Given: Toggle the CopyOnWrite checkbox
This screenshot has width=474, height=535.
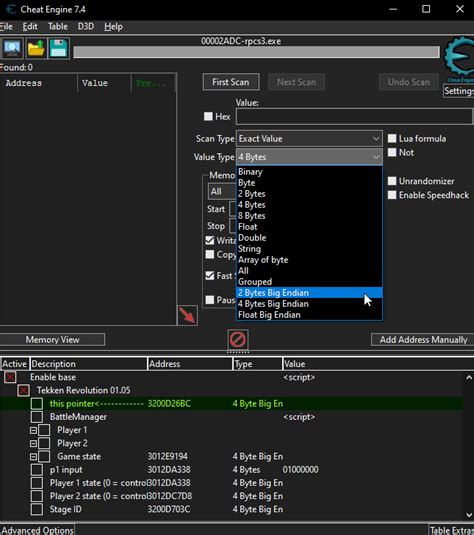Looking at the screenshot, I should 210,255.
